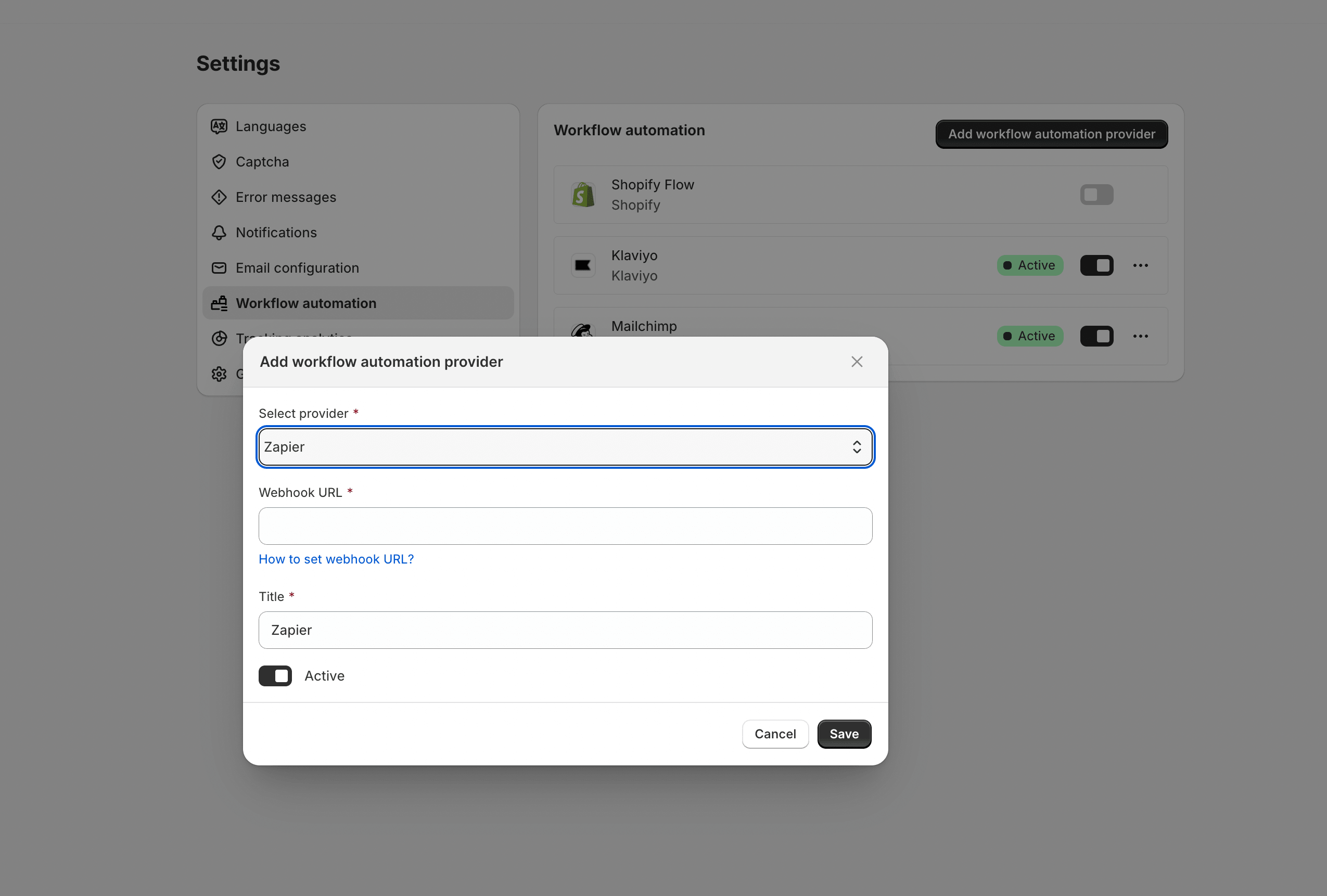Close the Add workflow automation provider dialog
Screen dimensions: 1327x896
(x=857, y=362)
